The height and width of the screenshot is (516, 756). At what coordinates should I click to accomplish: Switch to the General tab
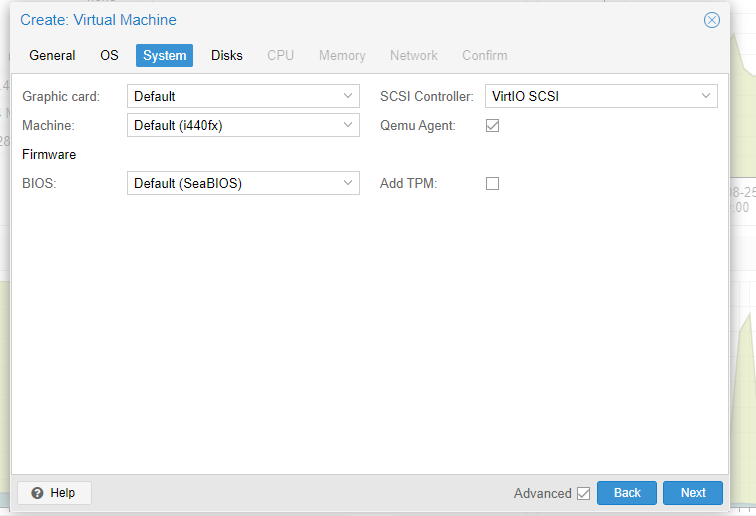tap(52, 56)
